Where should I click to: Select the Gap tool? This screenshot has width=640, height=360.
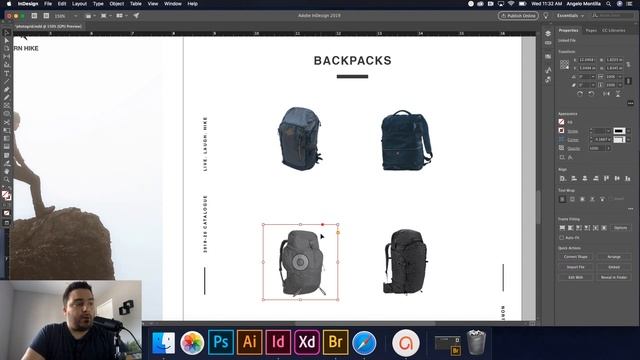(7, 57)
